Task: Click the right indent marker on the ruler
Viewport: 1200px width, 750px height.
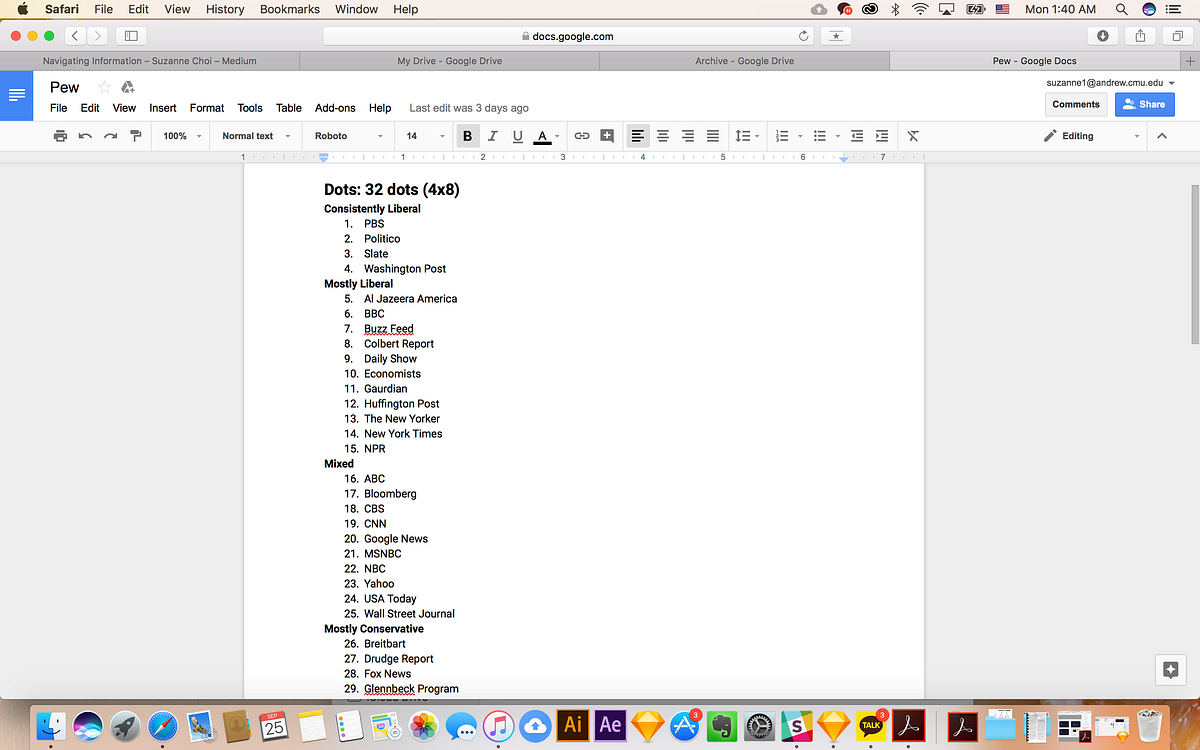Action: pos(844,160)
